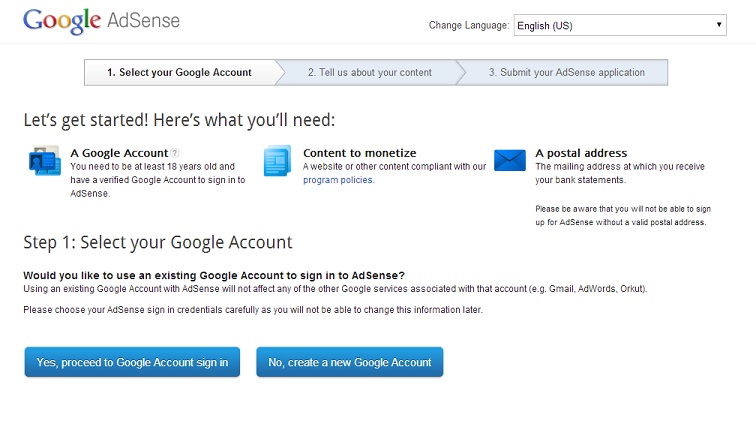
Task: Select step 1 Select your Google Account
Action: click(179, 72)
